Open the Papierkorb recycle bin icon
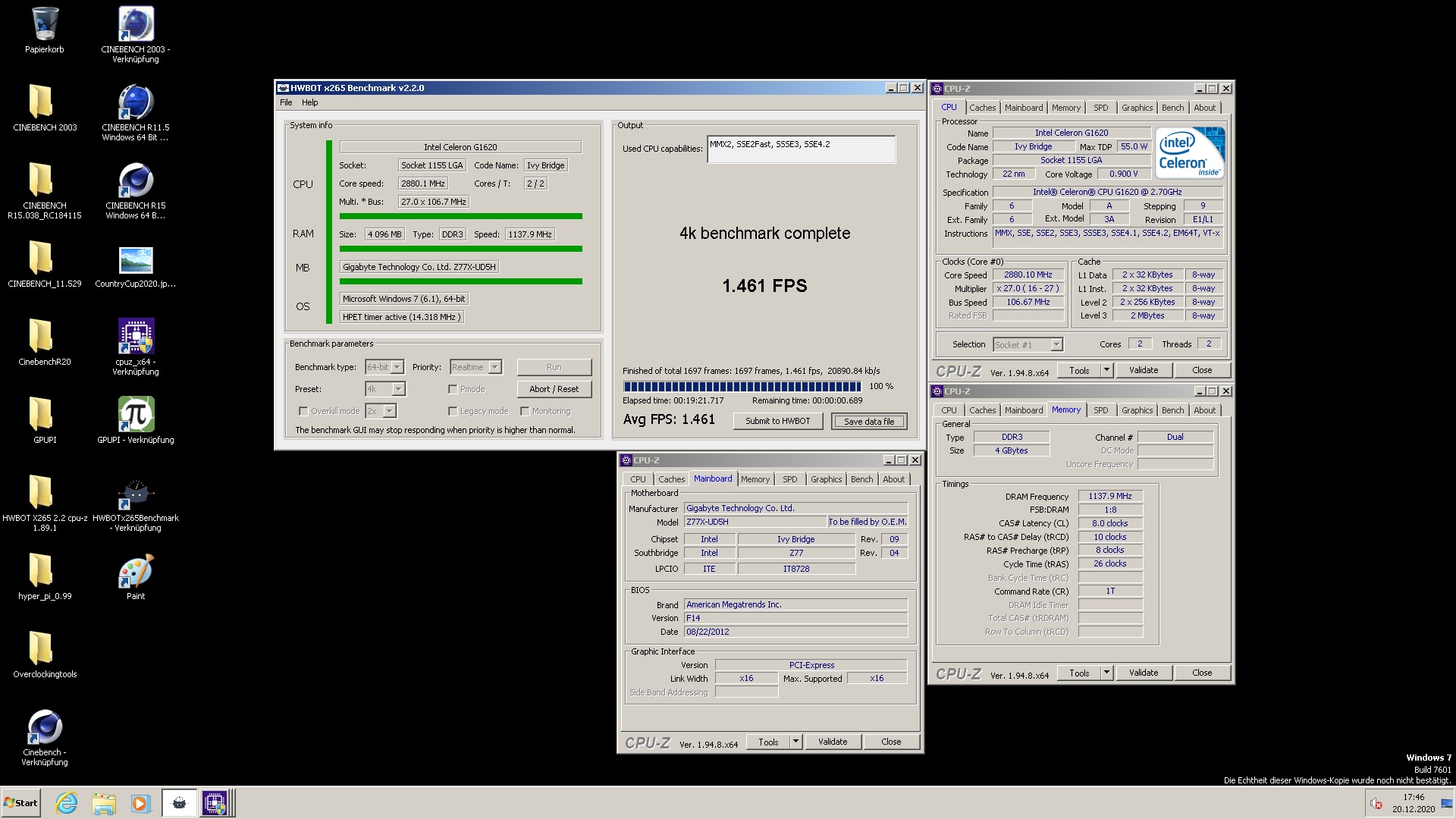 pos(45,30)
